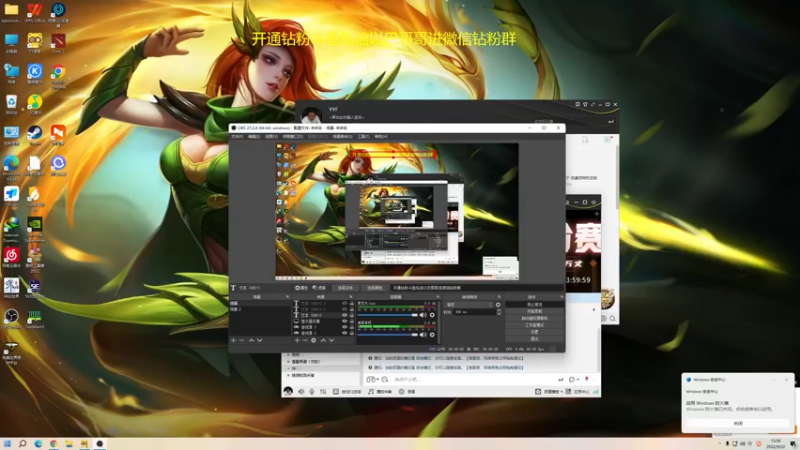The width and height of the screenshot is (800, 450).
Task: Move selected scene up with arrow
Action: [251, 340]
